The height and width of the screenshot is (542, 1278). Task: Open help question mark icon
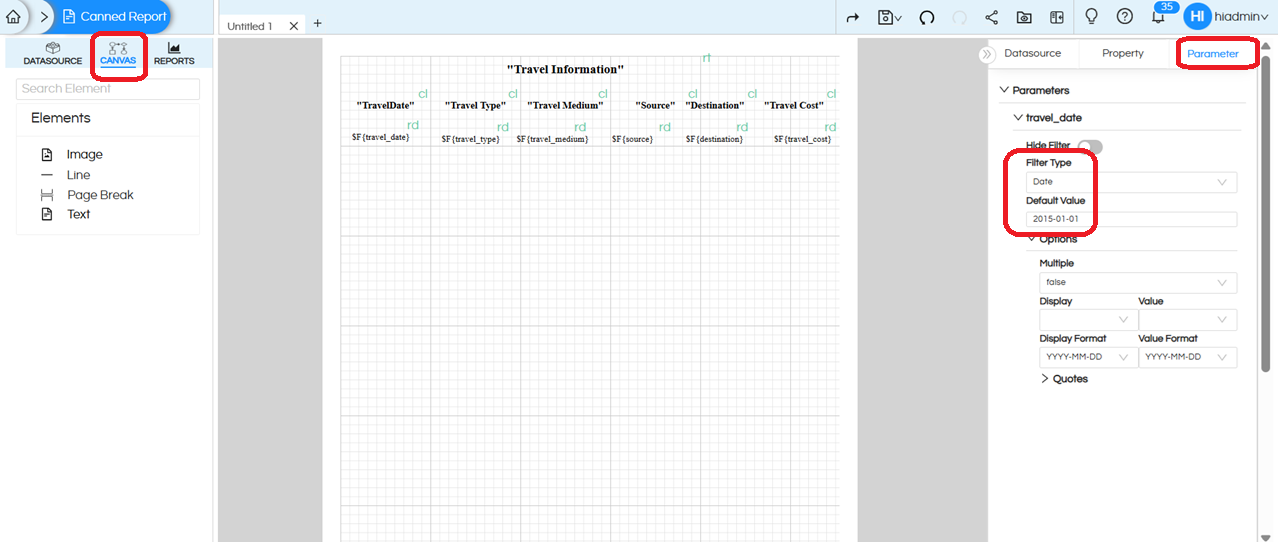(x=1125, y=17)
